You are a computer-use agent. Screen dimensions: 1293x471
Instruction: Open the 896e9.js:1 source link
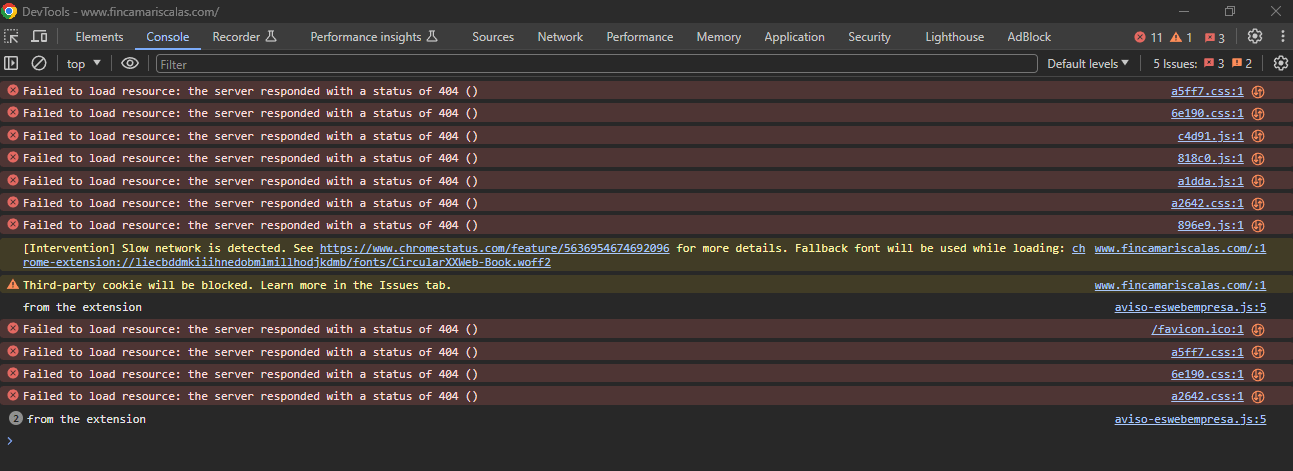1210,225
